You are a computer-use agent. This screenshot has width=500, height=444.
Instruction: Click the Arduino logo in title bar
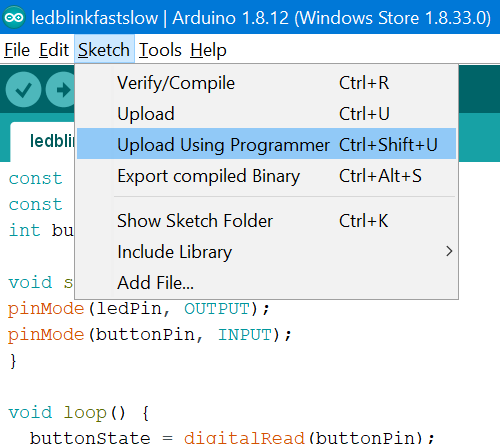tap(14, 17)
